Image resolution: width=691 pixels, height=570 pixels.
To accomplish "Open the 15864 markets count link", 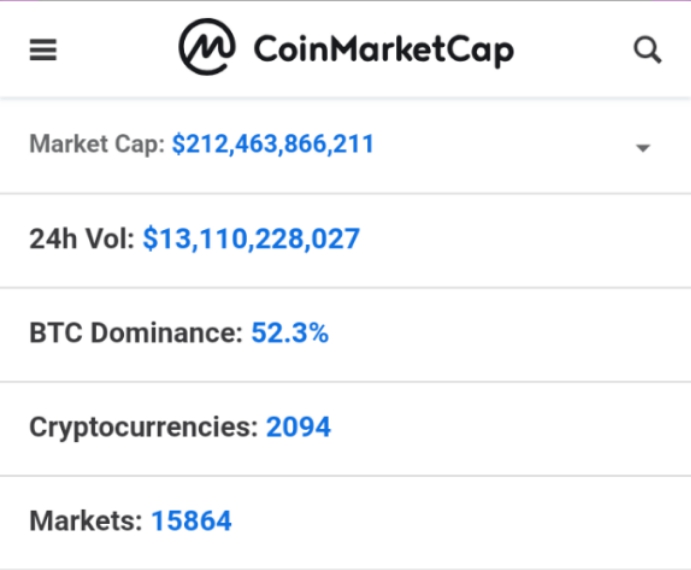I will click(x=191, y=521).
